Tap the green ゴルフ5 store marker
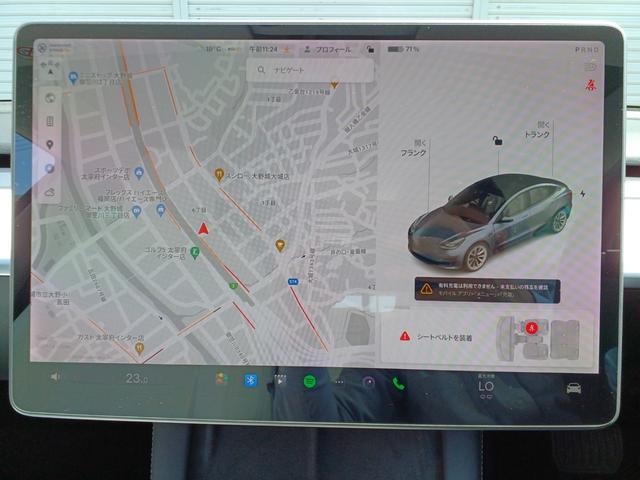Image resolution: width=640 pixels, height=480 pixels. pos(195,253)
